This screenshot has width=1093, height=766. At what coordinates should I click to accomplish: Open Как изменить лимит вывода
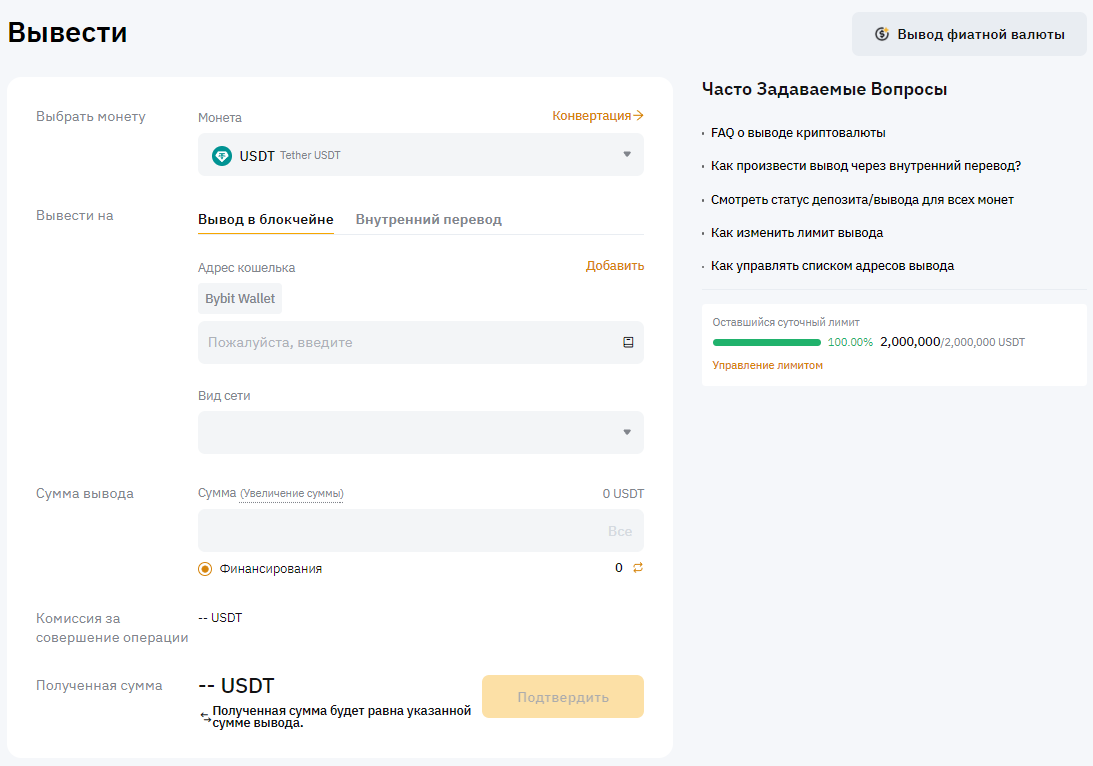coord(797,233)
